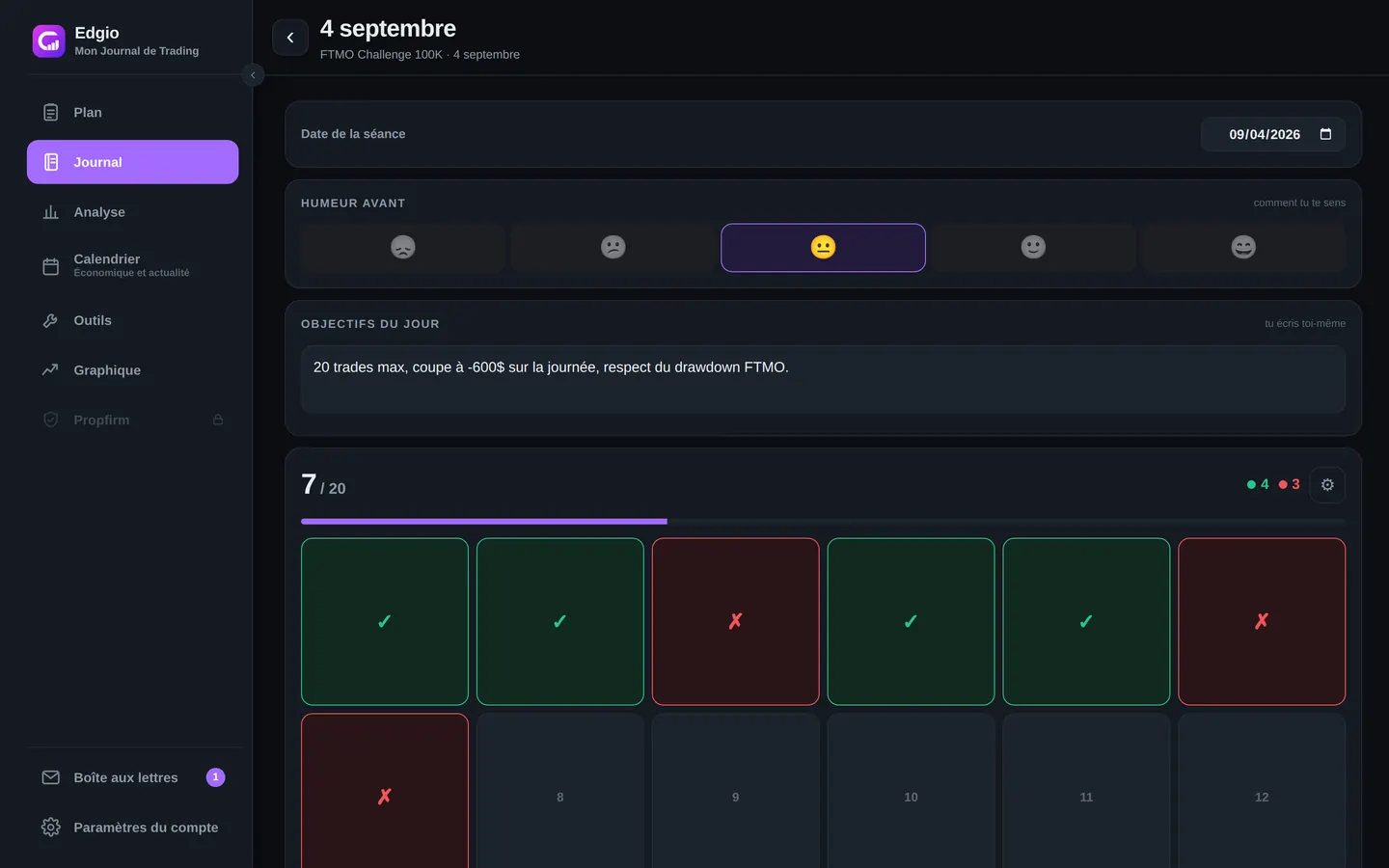Open the Analyse section
The height and width of the screenshot is (868, 1389).
(x=133, y=212)
